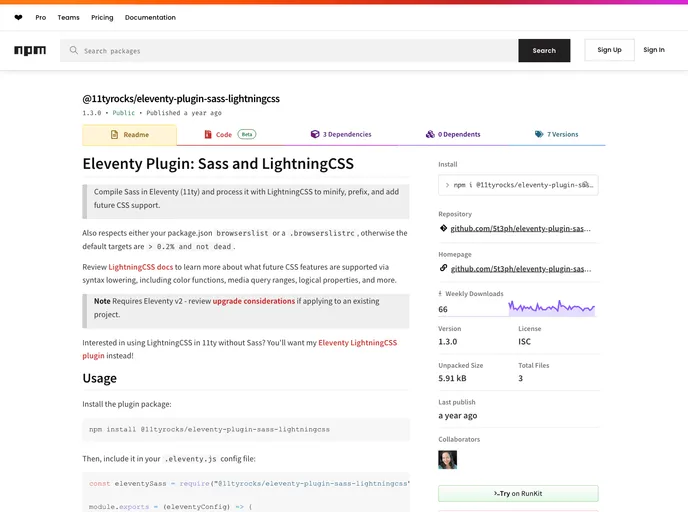
Task: Open the upgrade considerations link
Action: point(254,301)
